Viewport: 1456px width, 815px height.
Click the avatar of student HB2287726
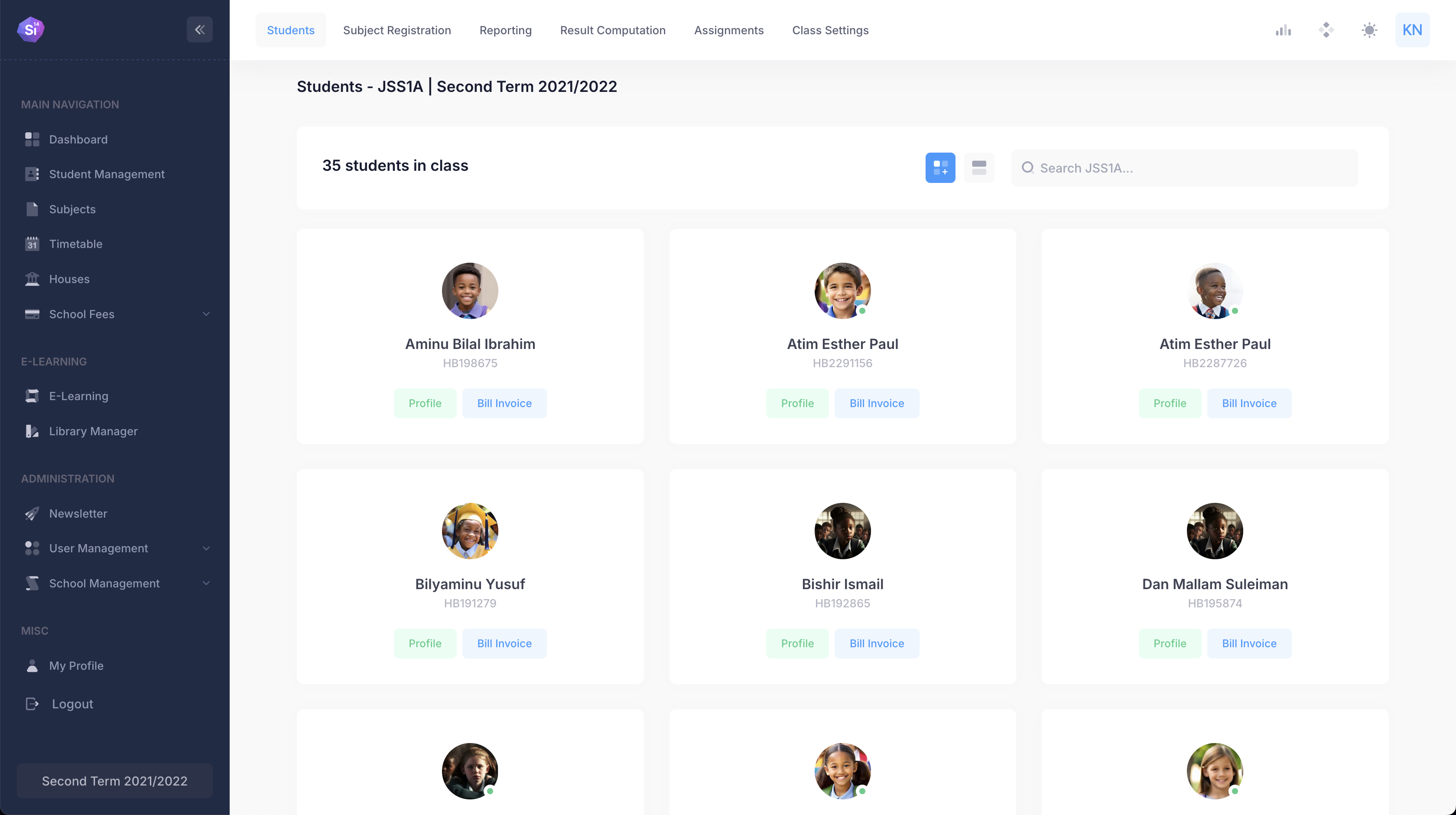click(1215, 291)
